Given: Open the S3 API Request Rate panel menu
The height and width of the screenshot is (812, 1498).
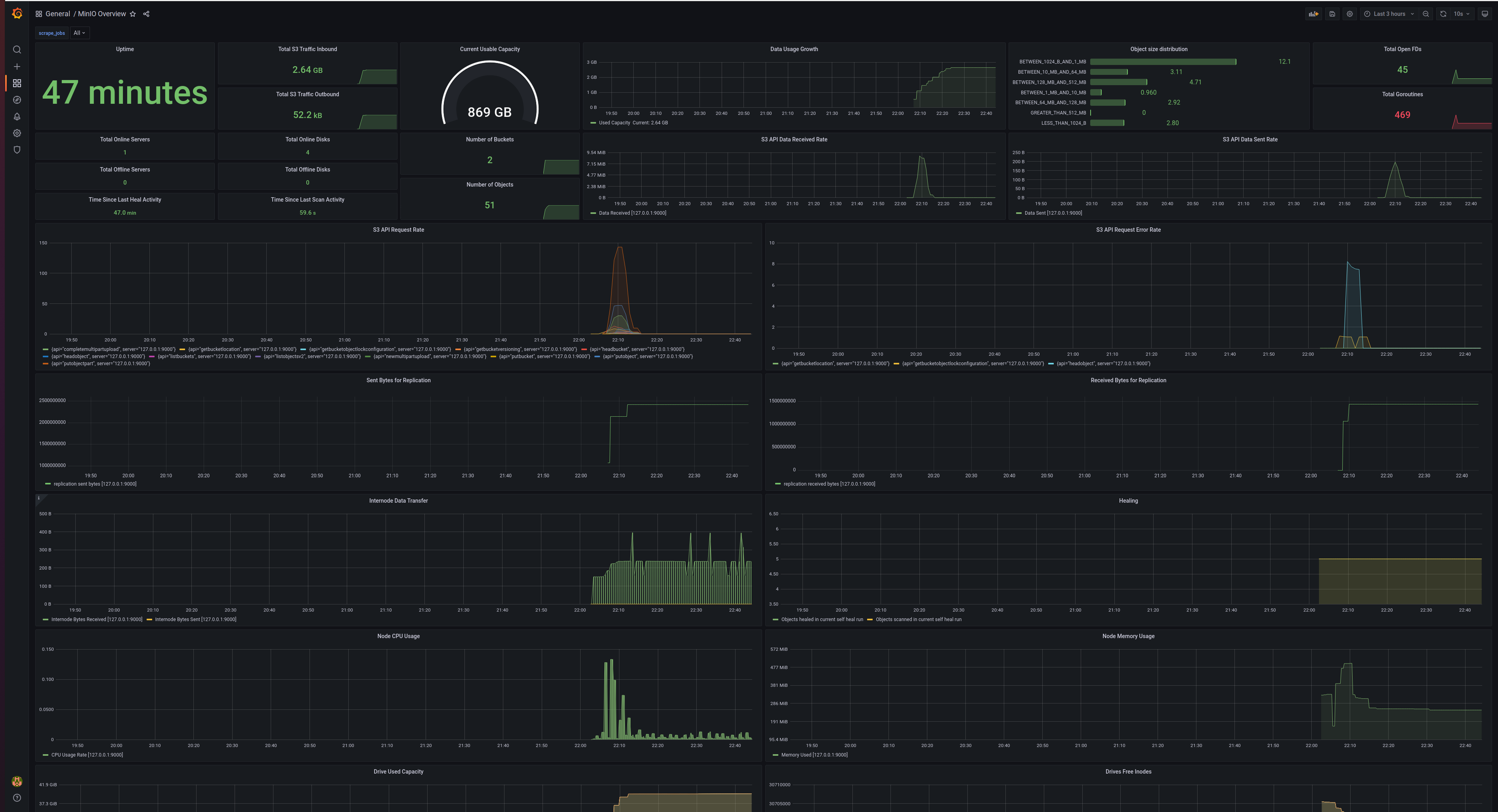Looking at the screenshot, I should (x=398, y=230).
